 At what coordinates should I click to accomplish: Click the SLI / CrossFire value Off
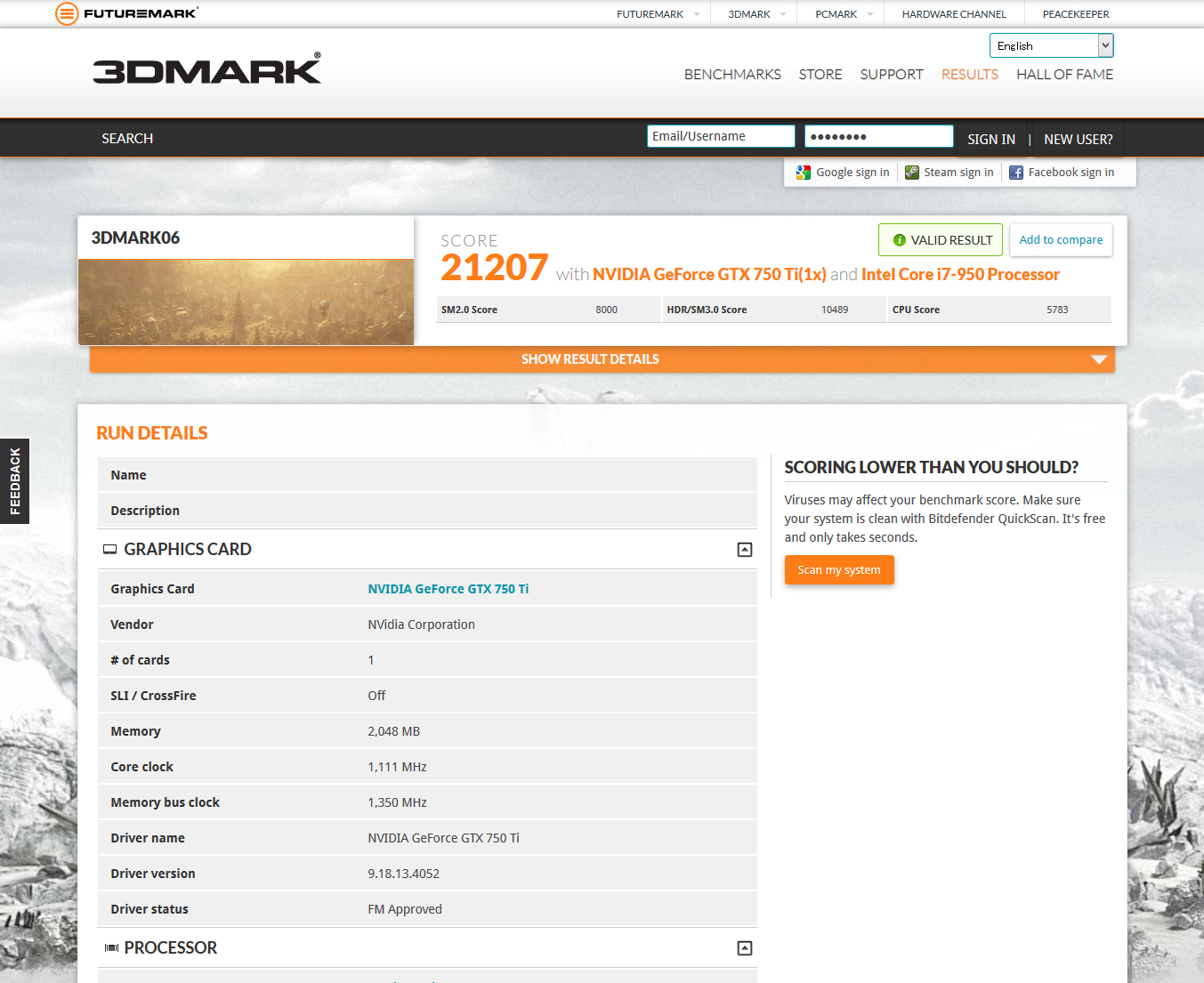click(x=377, y=696)
